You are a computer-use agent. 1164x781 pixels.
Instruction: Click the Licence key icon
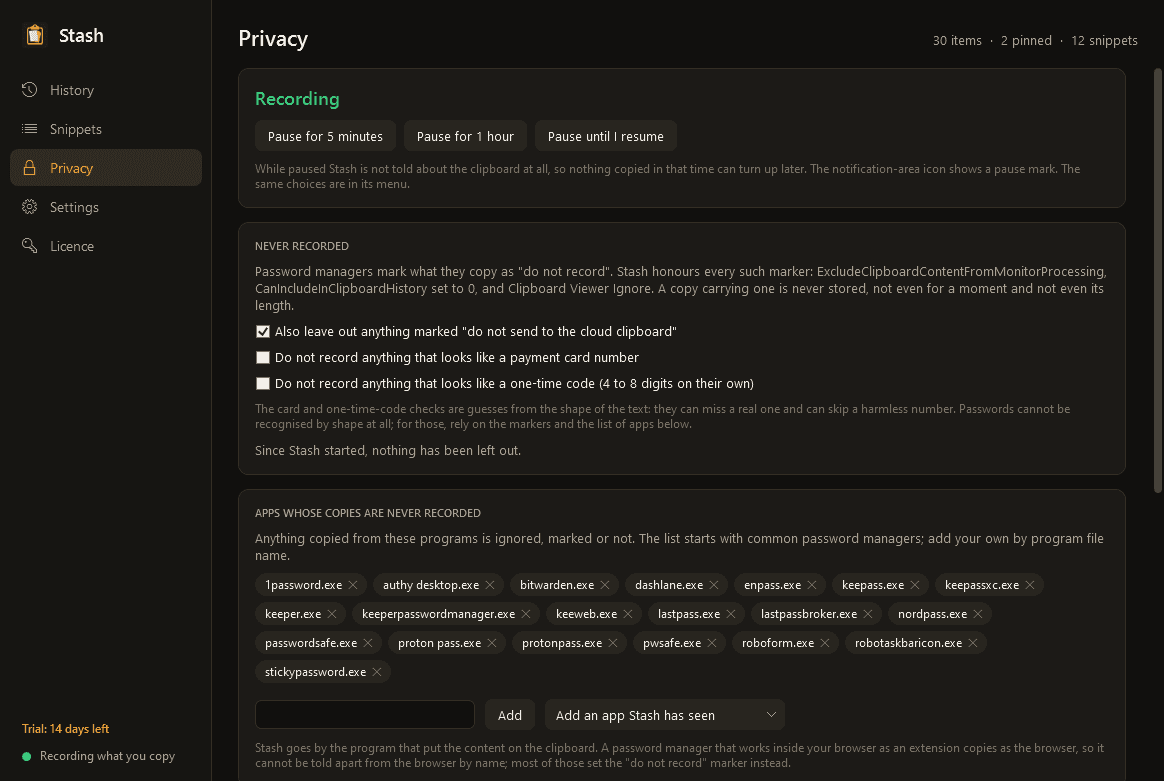30,246
